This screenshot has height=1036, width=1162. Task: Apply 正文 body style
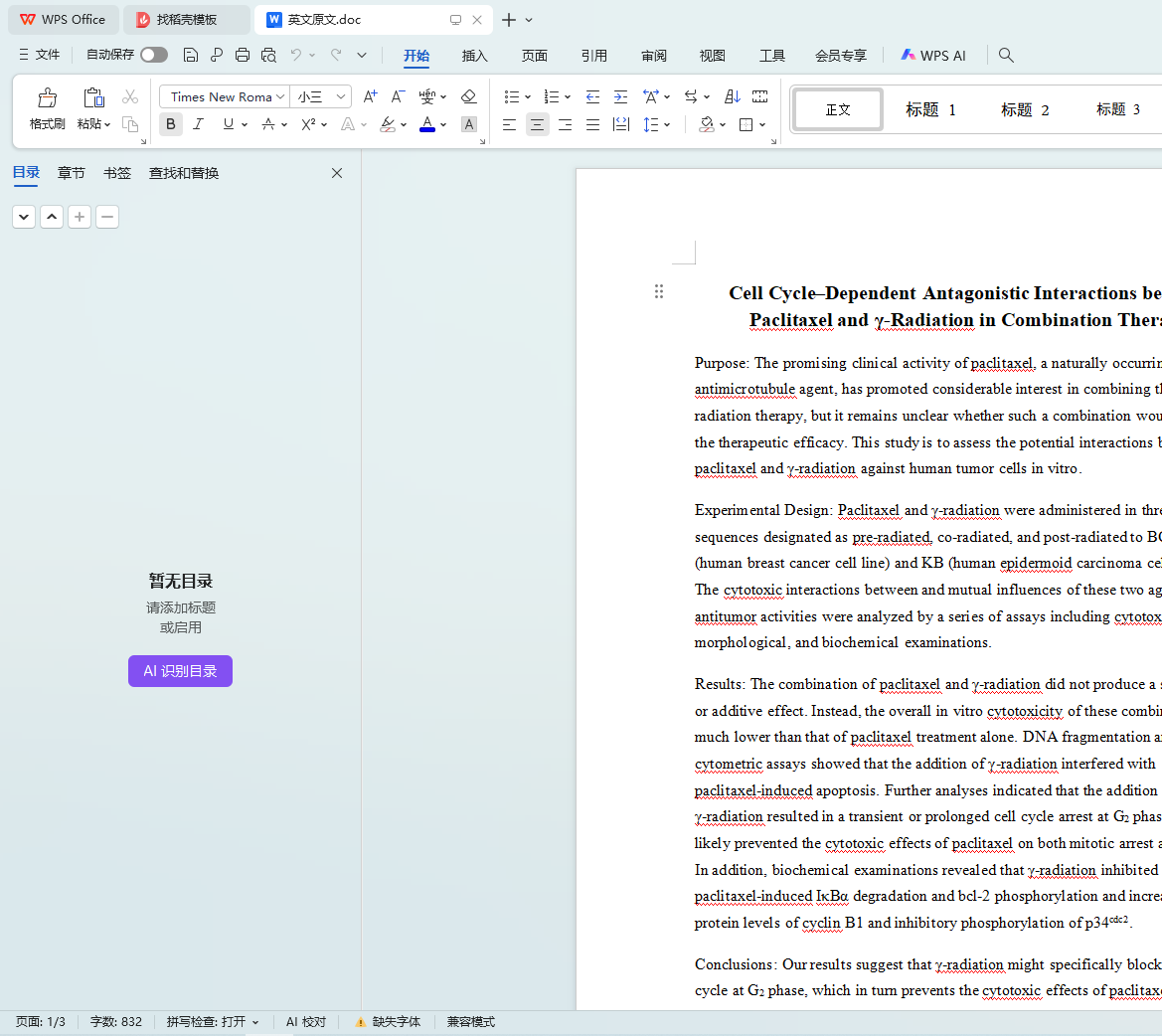(838, 109)
